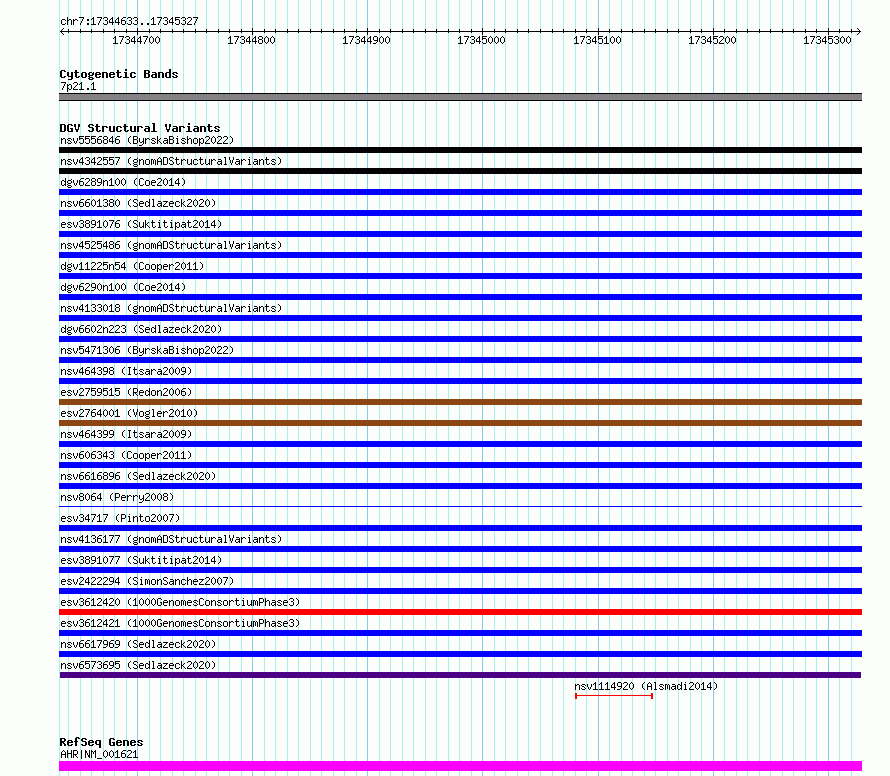Select the brown esv2759515 variant bar
This screenshot has width=890, height=776.
[x=460, y=402]
